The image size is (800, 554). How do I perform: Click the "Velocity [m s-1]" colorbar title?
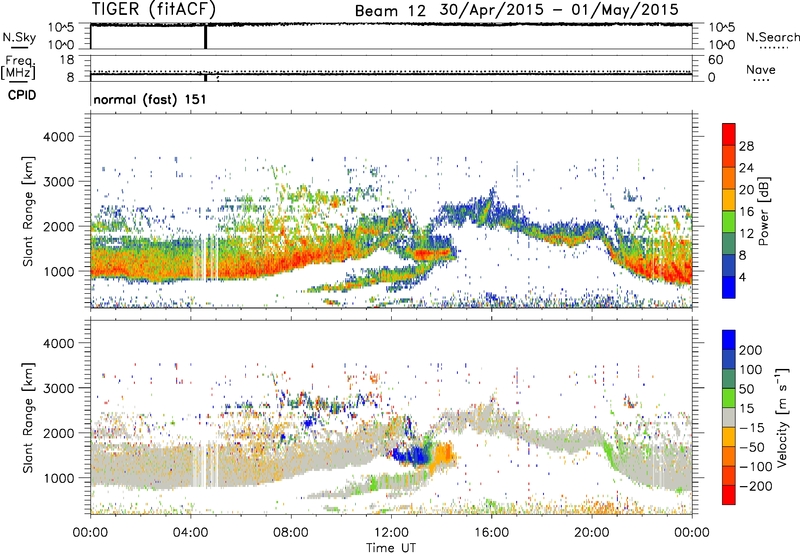click(x=781, y=417)
